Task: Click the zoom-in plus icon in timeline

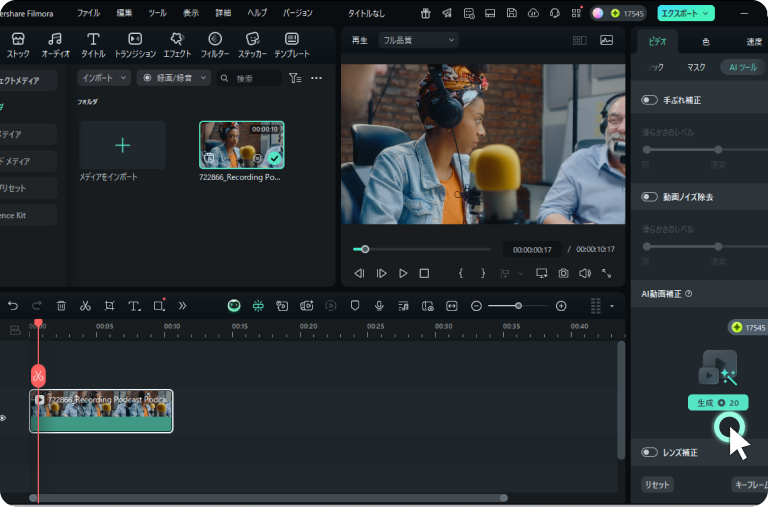Action: tap(561, 306)
